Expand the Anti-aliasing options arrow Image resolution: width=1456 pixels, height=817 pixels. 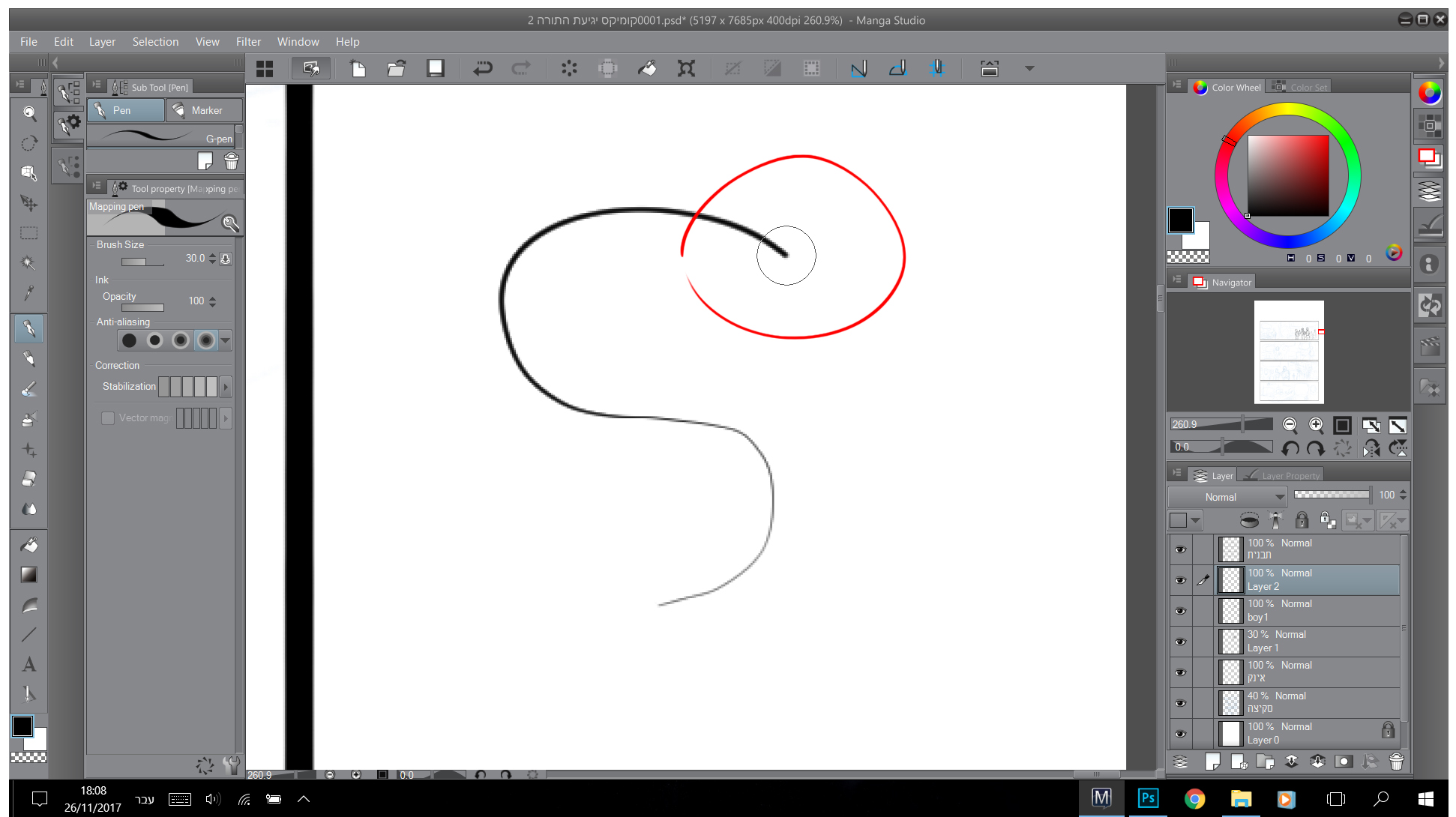tap(225, 341)
